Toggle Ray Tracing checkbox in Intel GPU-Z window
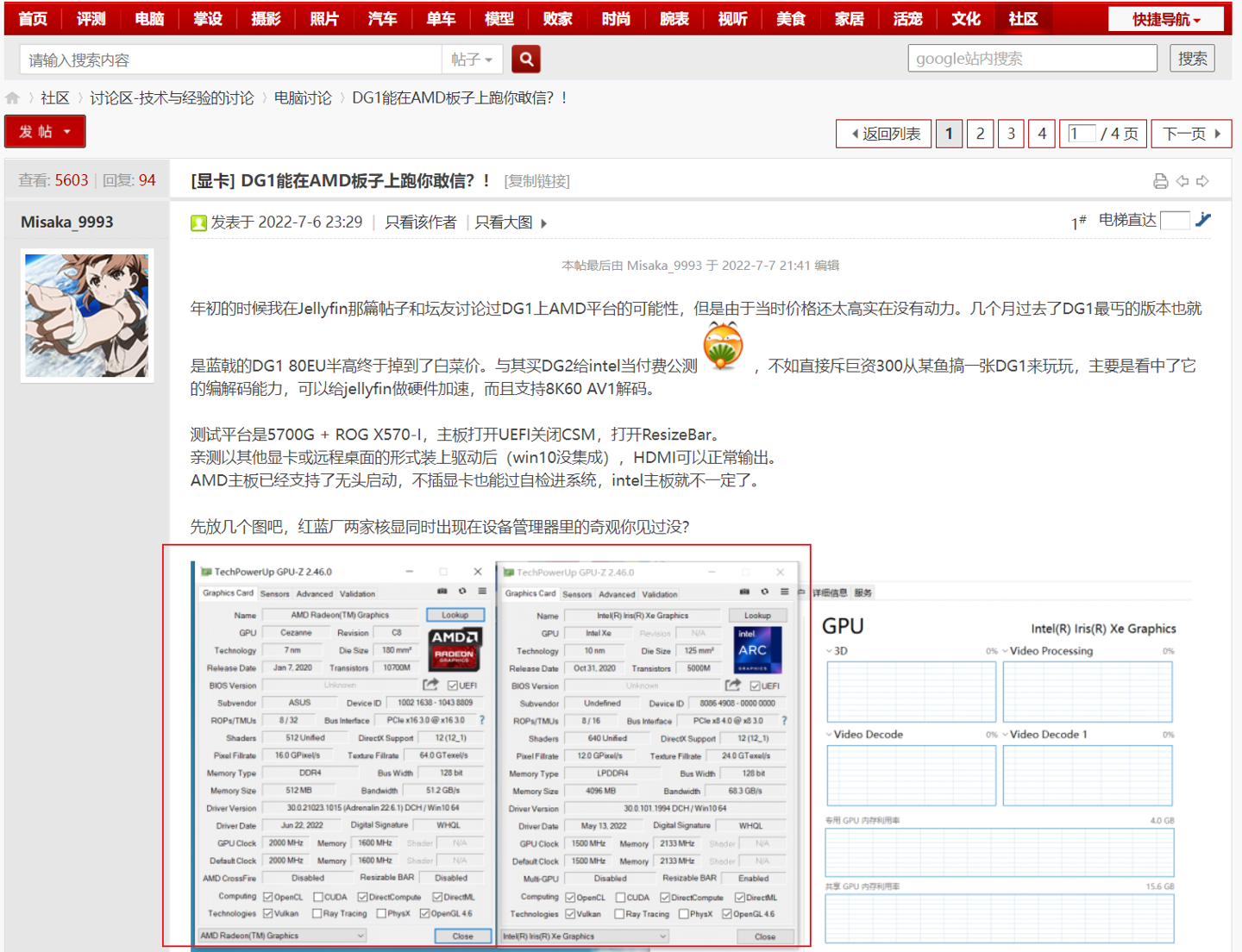 (x=619, y=914)
